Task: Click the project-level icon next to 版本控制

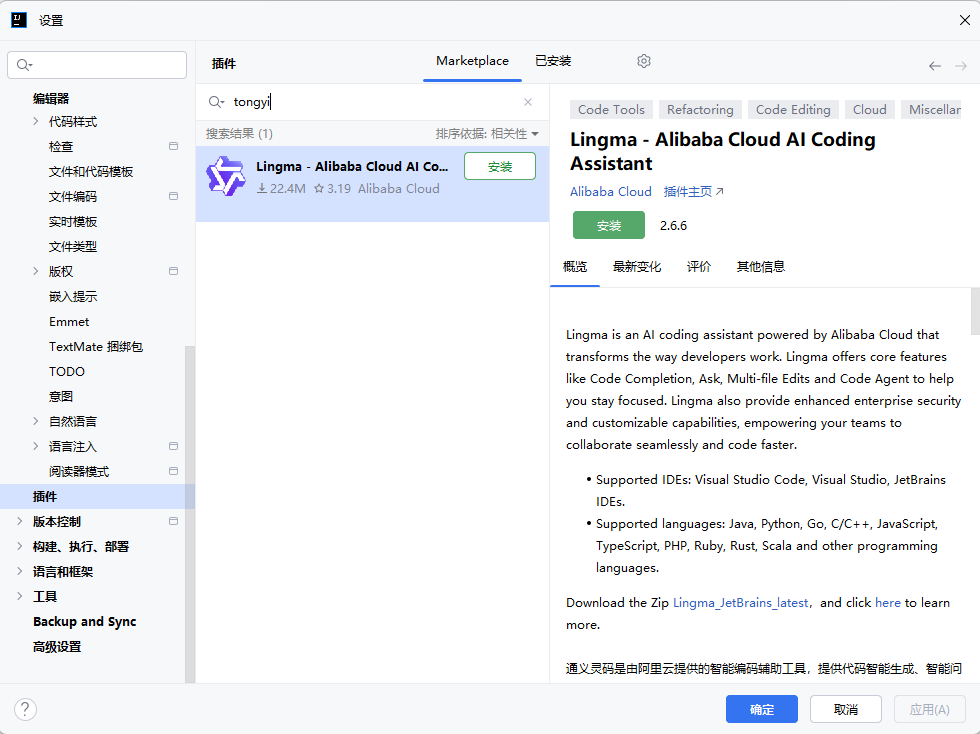Action: (173, 522)
